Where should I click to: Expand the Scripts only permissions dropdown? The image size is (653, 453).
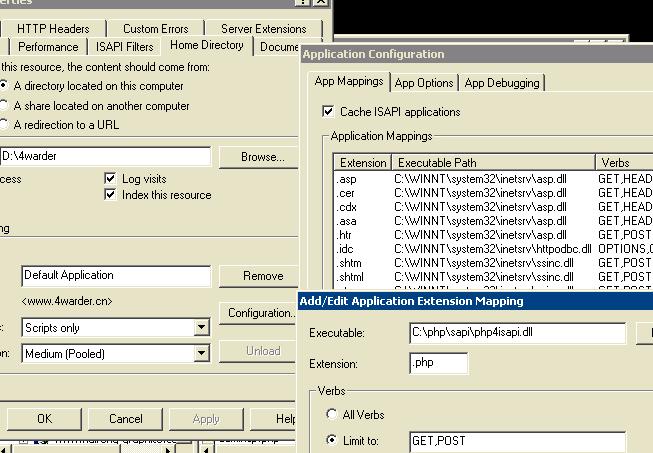(x=202, y=327)
